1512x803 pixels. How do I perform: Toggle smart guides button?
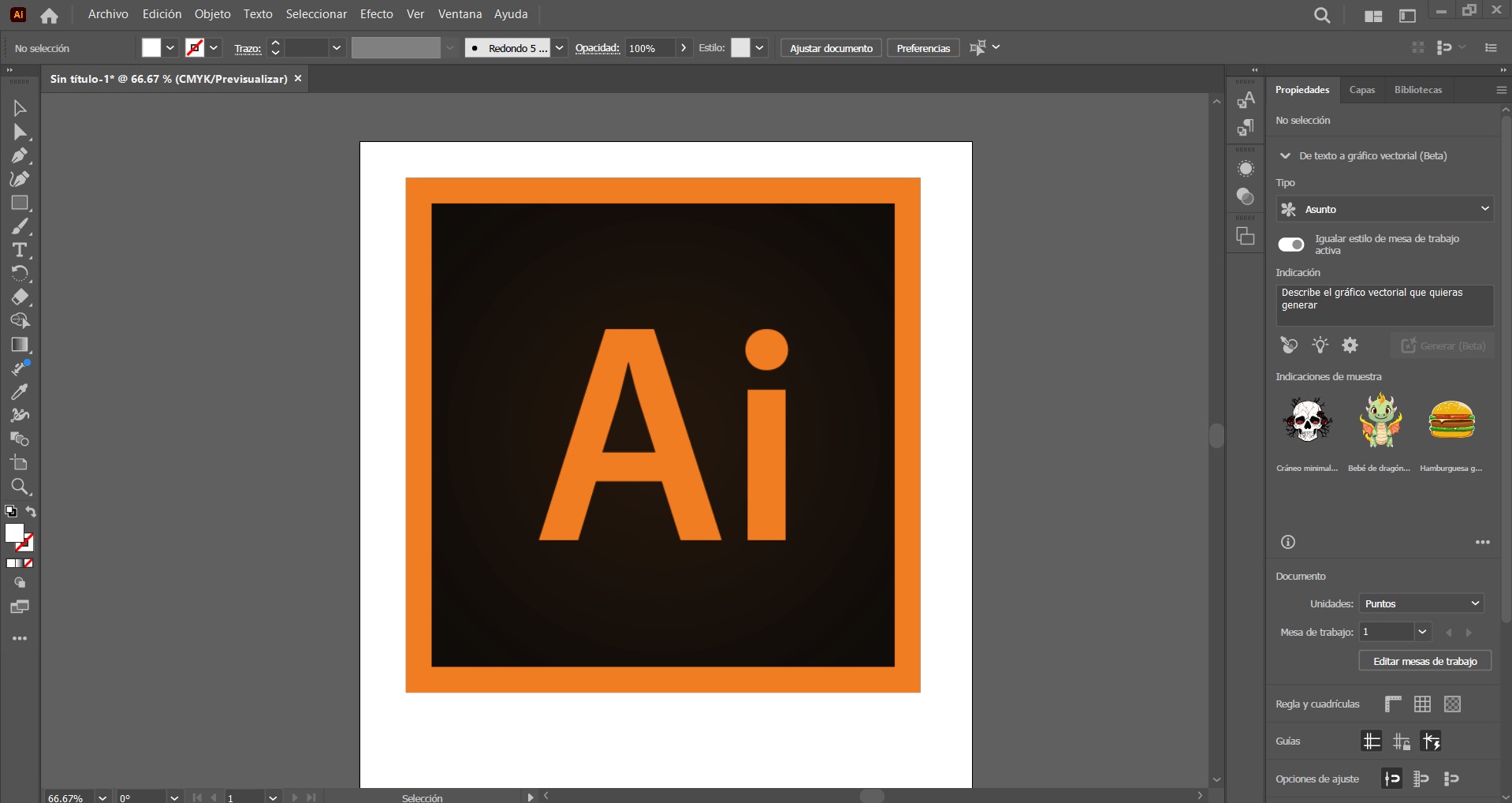[1432, 741]
